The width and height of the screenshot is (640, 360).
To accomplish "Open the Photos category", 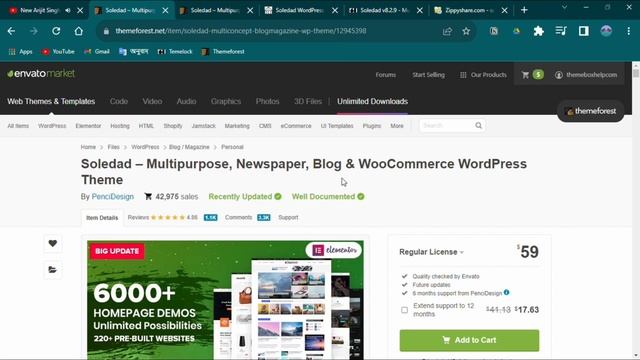I will [267, 102].
